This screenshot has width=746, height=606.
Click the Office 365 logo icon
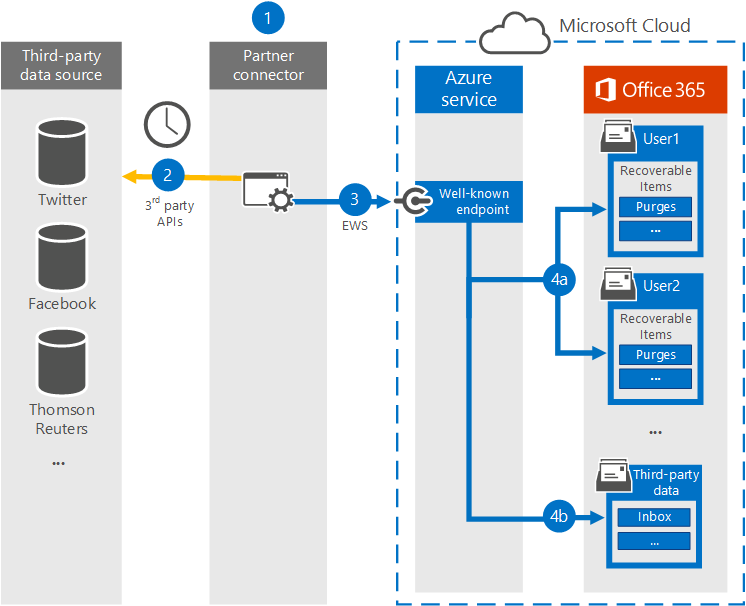(605, 90)
